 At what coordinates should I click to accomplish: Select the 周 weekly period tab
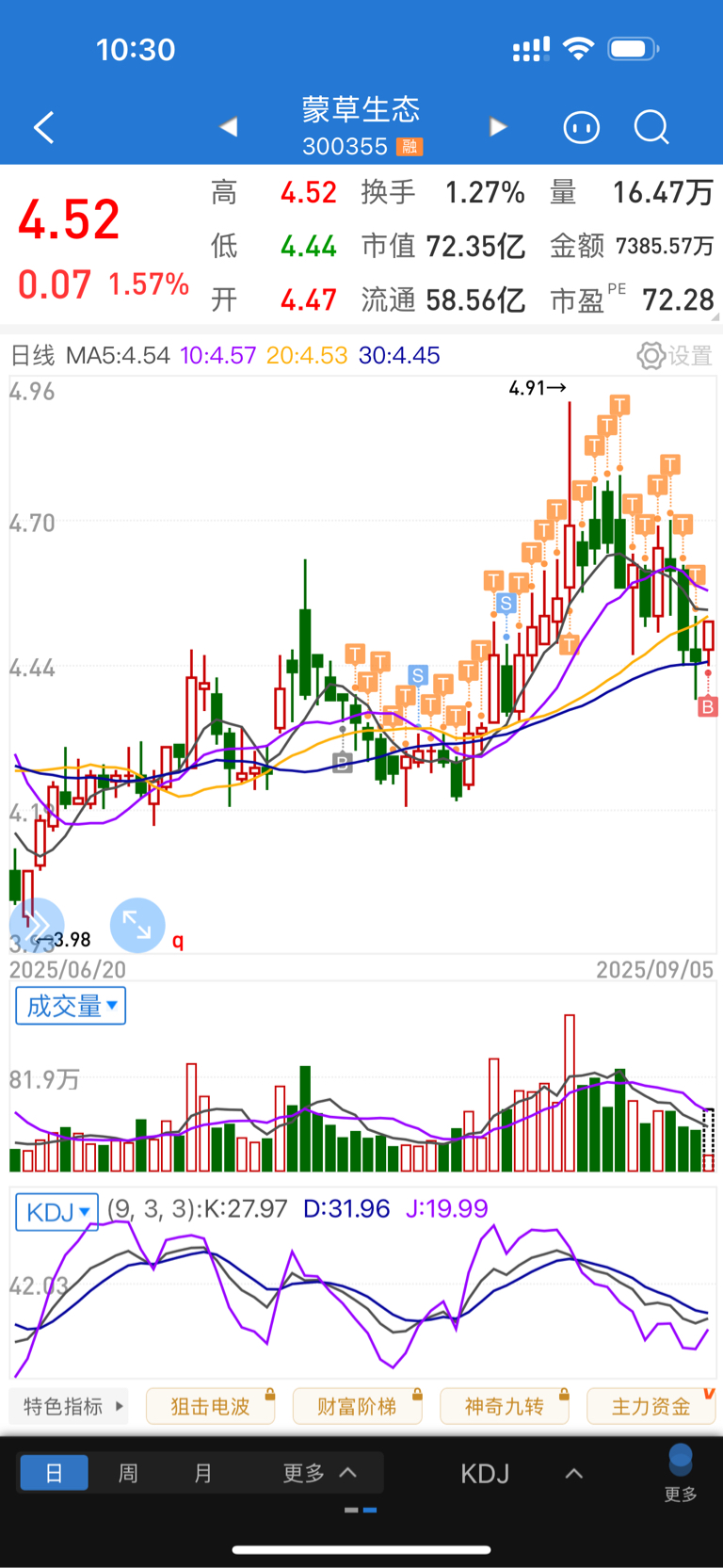(128, 1473)
